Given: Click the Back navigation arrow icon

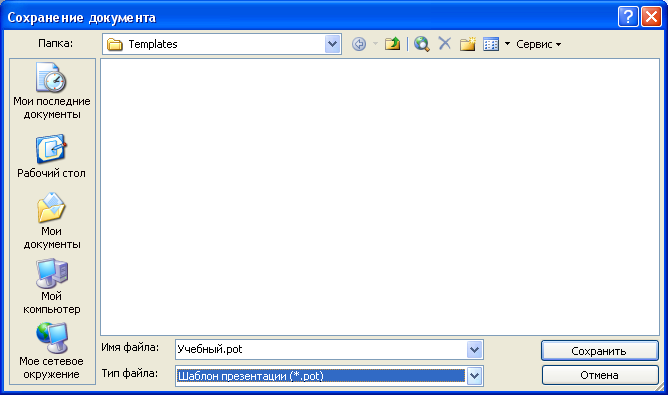Looking at the screenshot, I should 359,44.
